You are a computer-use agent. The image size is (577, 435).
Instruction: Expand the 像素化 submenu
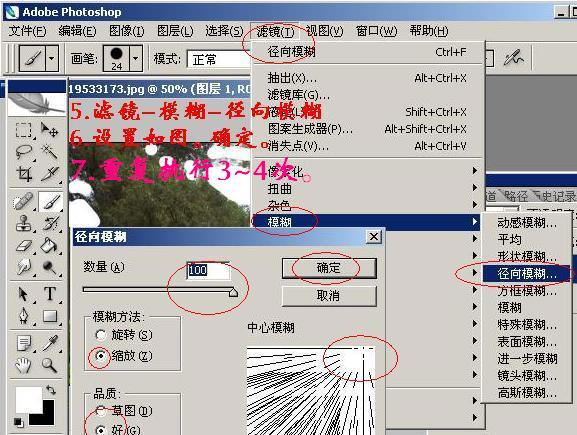(368, 171)
